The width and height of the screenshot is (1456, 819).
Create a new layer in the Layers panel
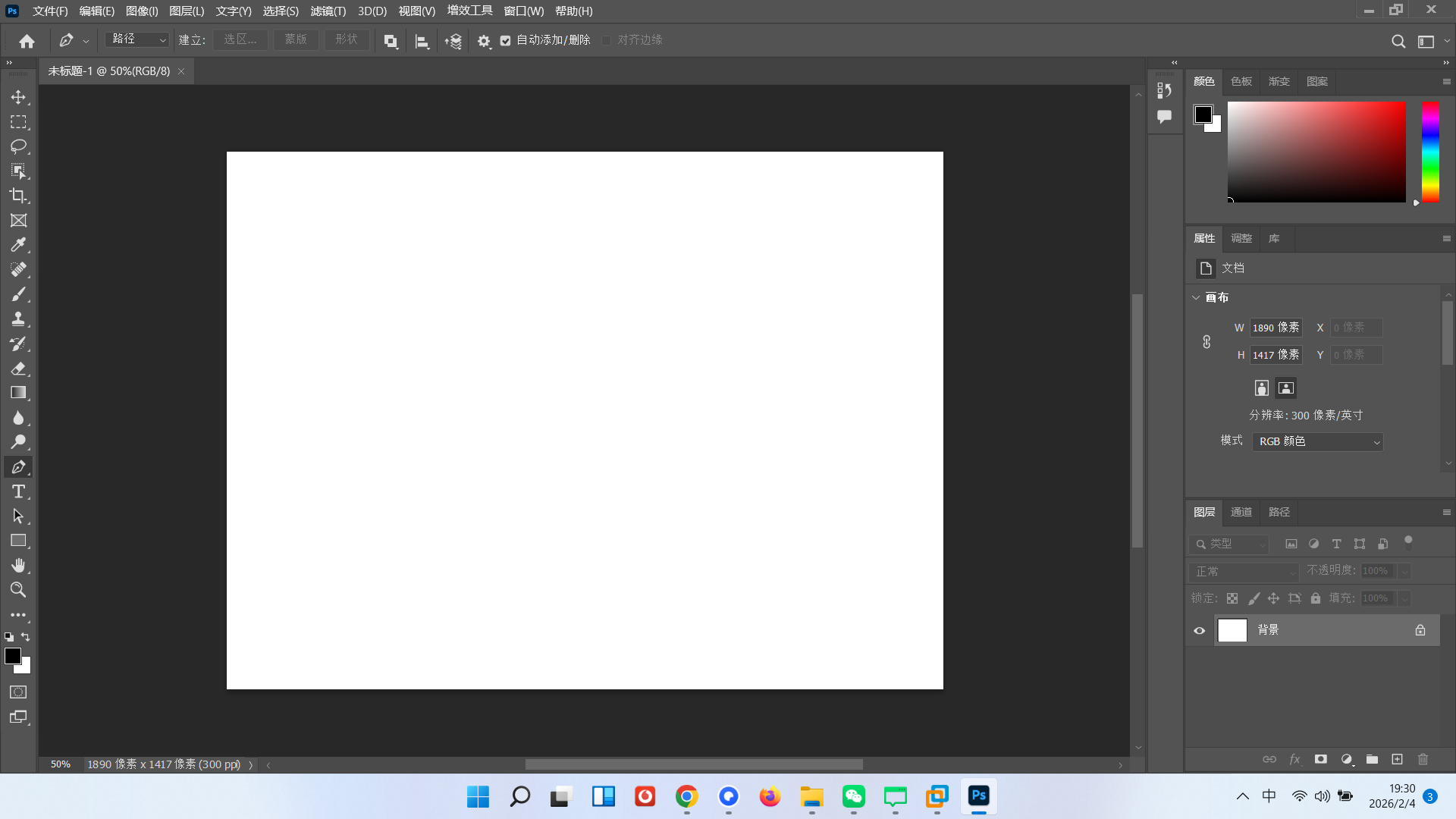1397,759
